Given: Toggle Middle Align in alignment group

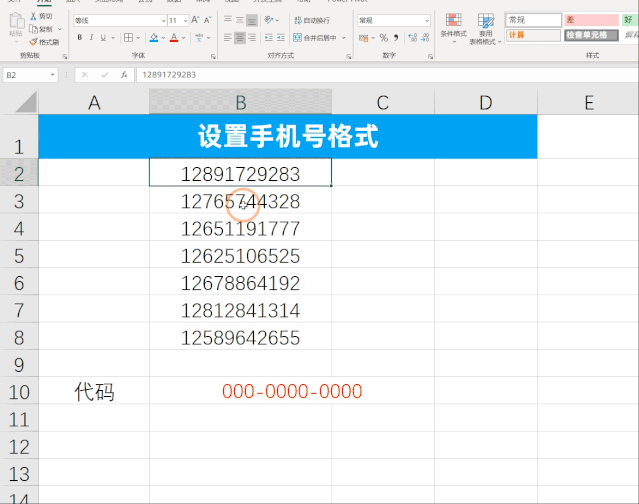Looking at the screenshot, I should 240,20.
